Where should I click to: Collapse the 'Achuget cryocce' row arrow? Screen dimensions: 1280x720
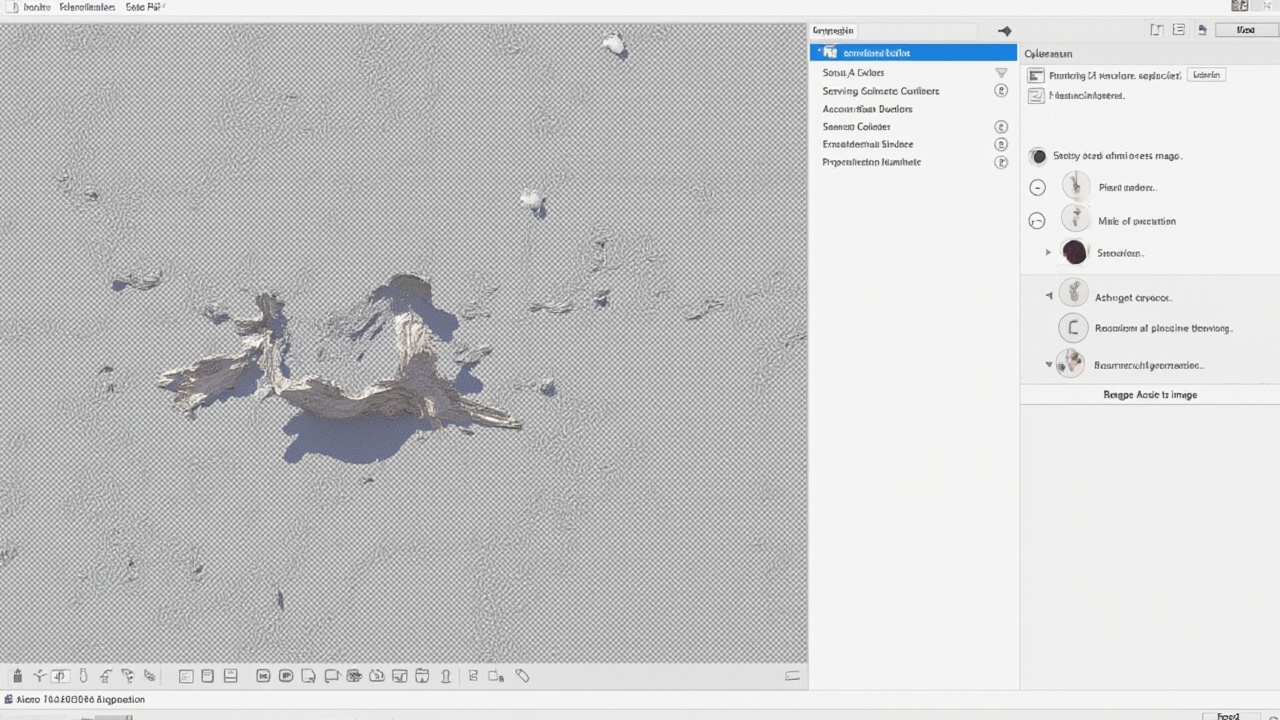pos(1049,296)
